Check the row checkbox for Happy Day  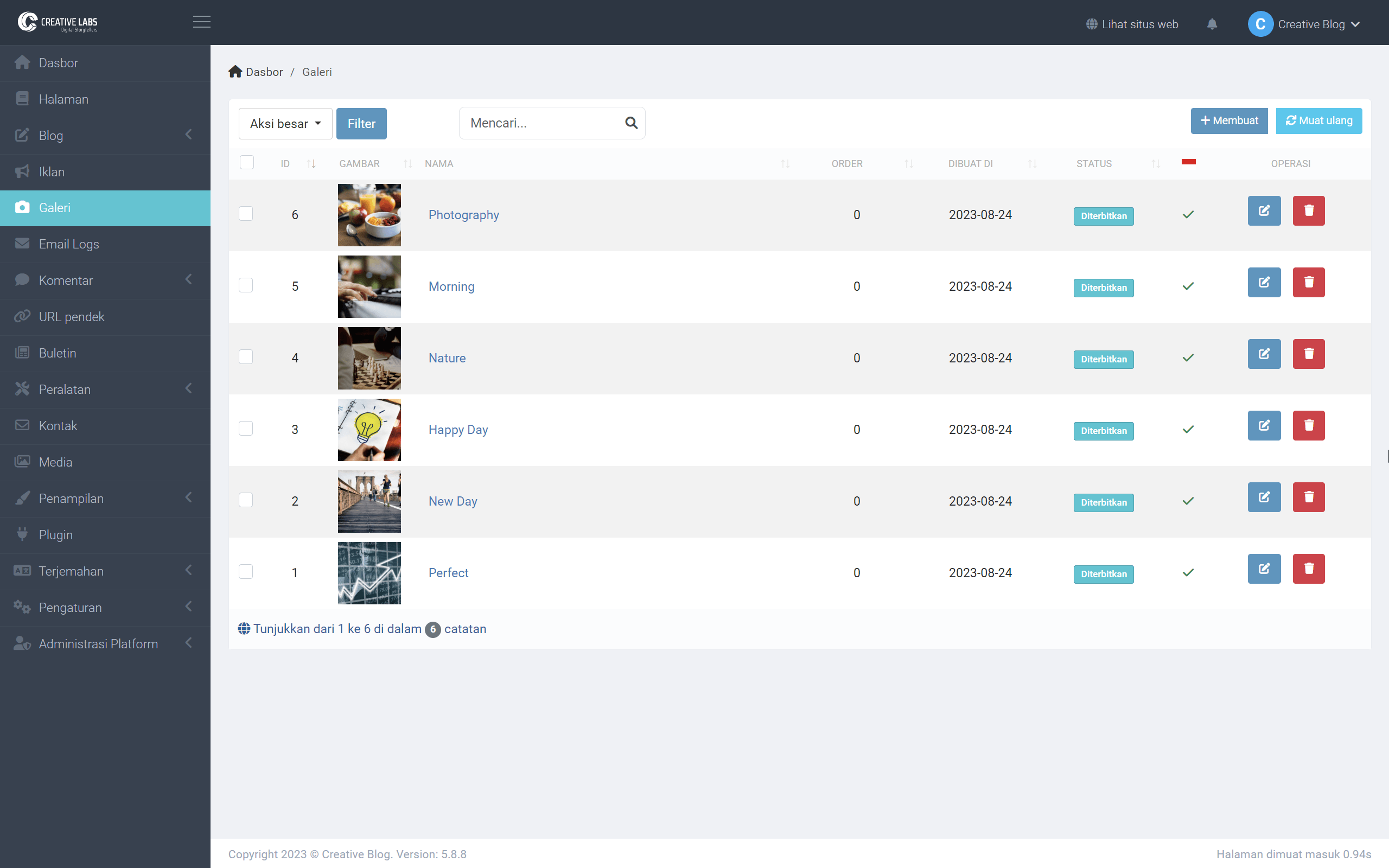[x=246, y=427]
